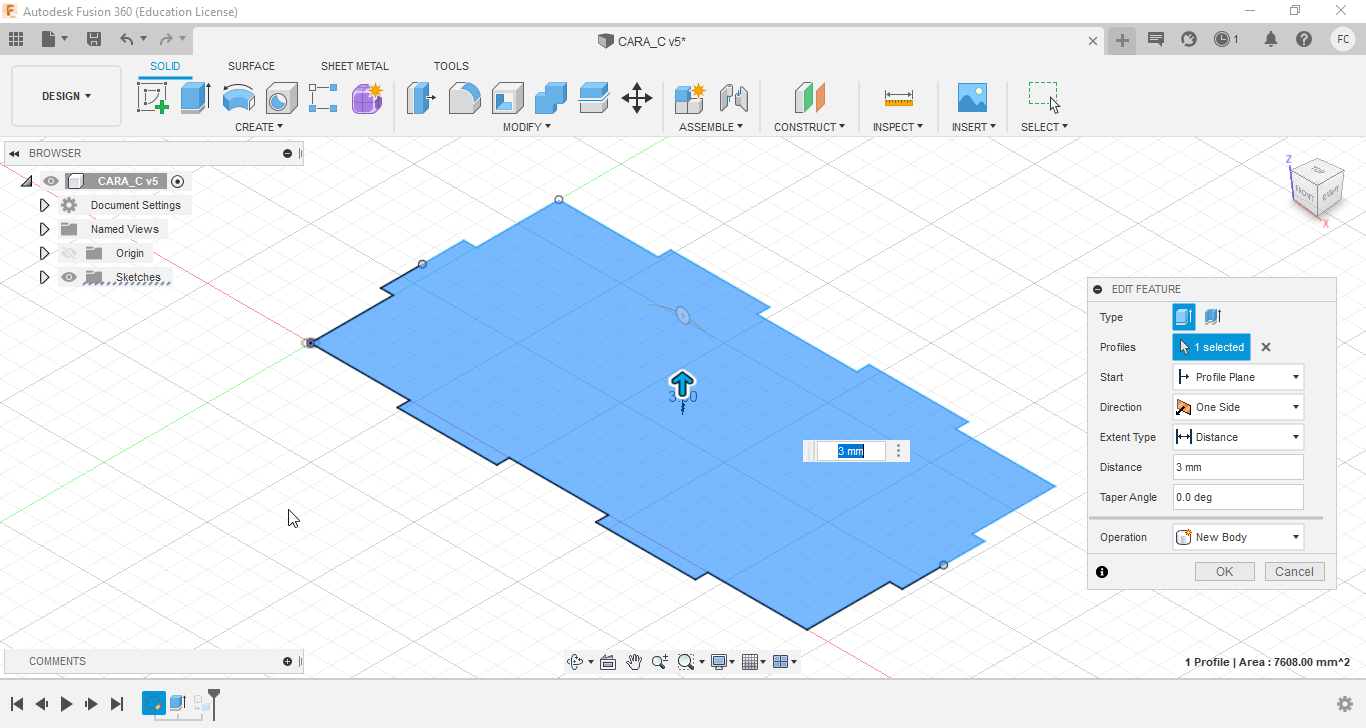The width and height of the screenshot is (1366, 728).
Task: Select the Create Sketch tool
Action: [152, 97]
